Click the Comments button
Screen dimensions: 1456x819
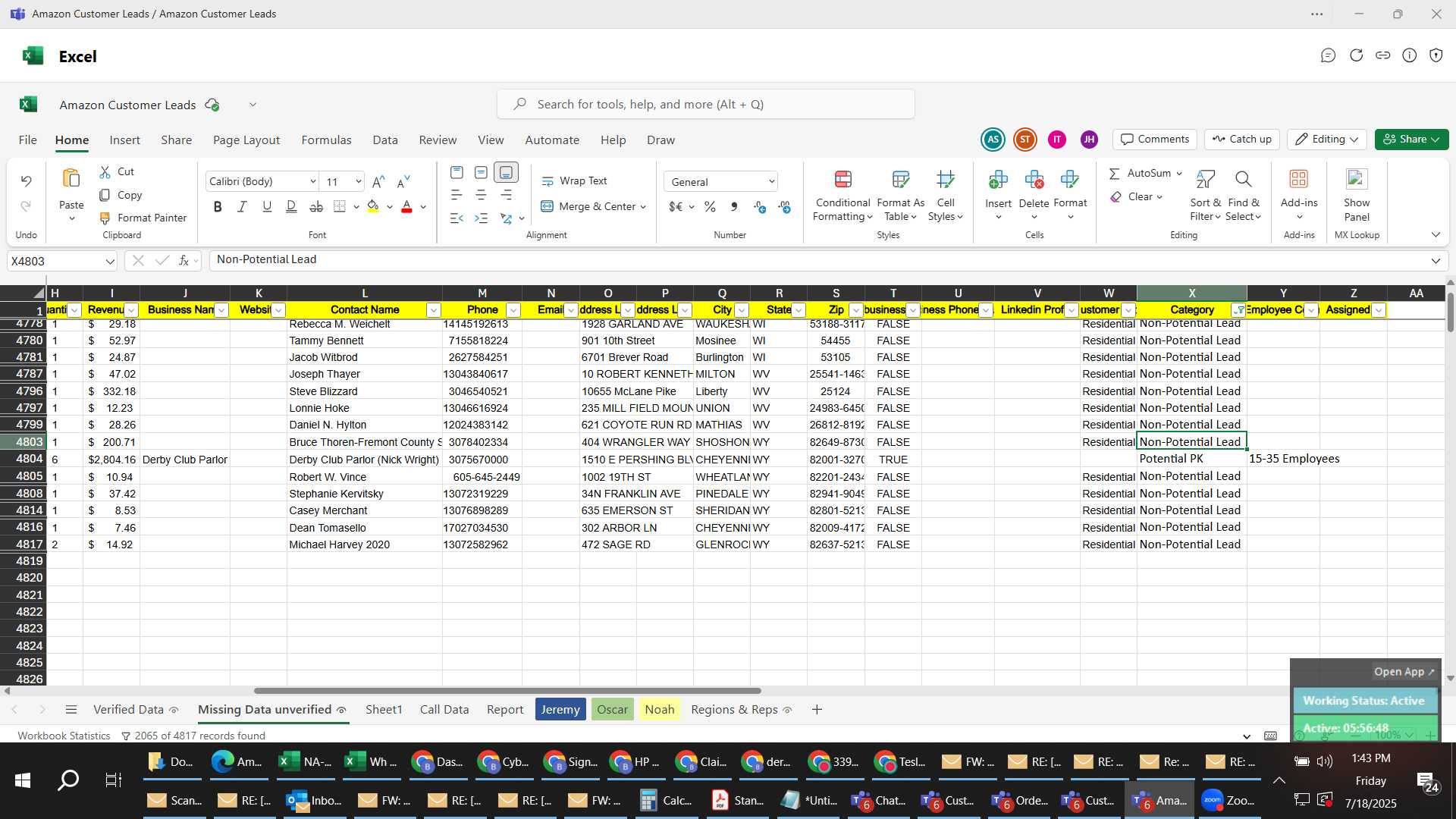1155,140
